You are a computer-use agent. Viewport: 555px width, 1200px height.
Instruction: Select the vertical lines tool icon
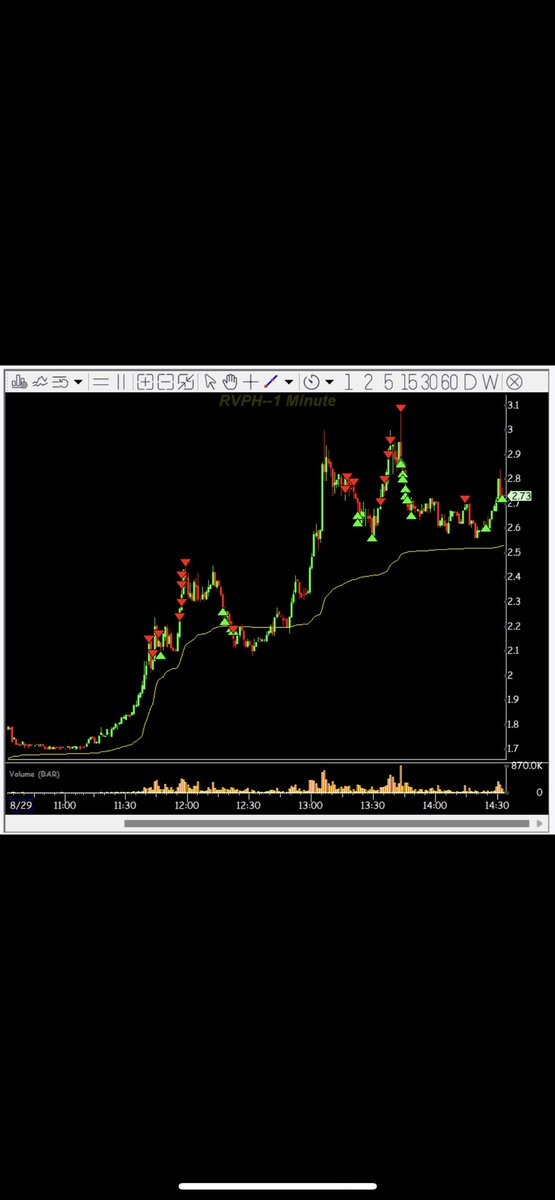[121, 381]
